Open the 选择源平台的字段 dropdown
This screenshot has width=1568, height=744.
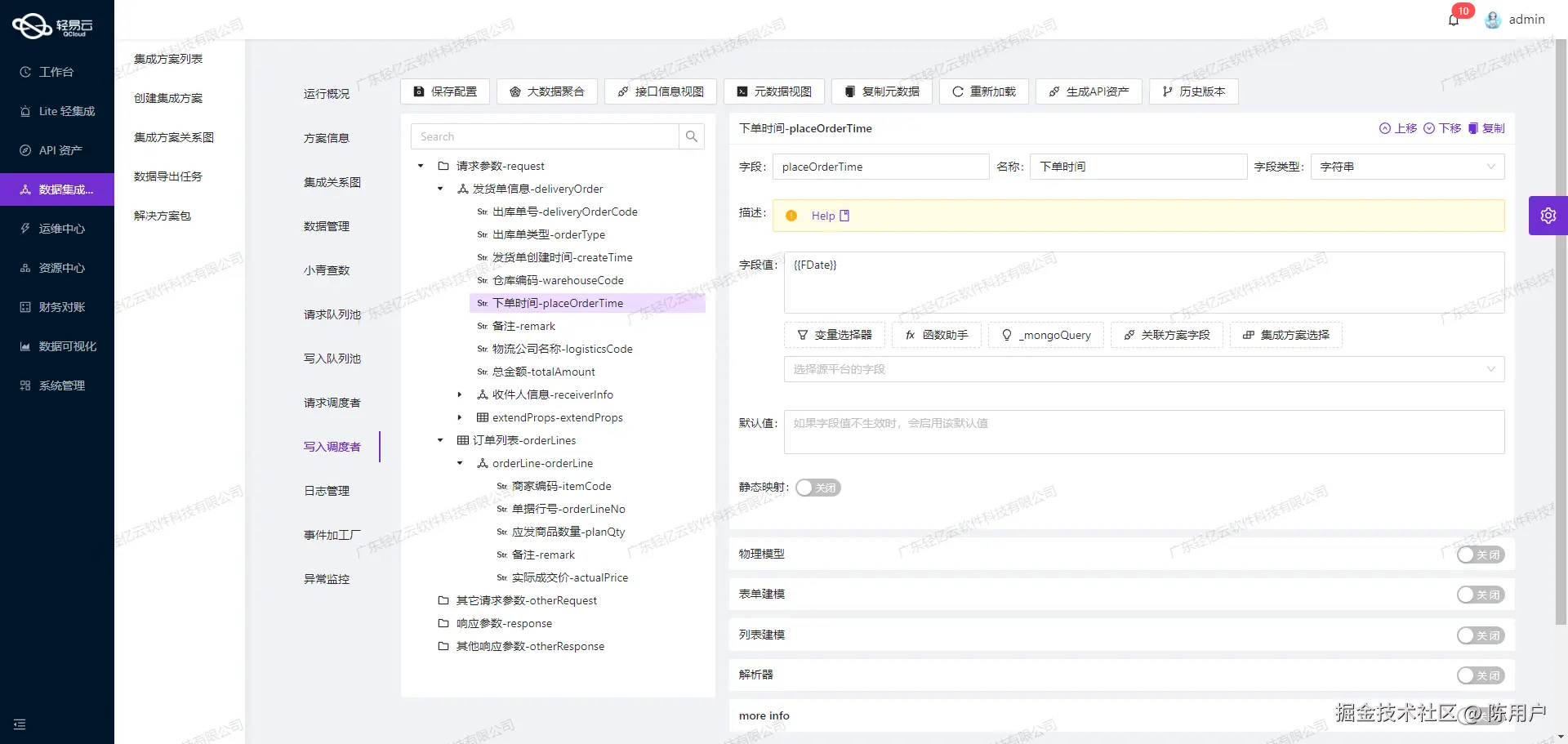pyautogui.click(x=1143, y=369)
